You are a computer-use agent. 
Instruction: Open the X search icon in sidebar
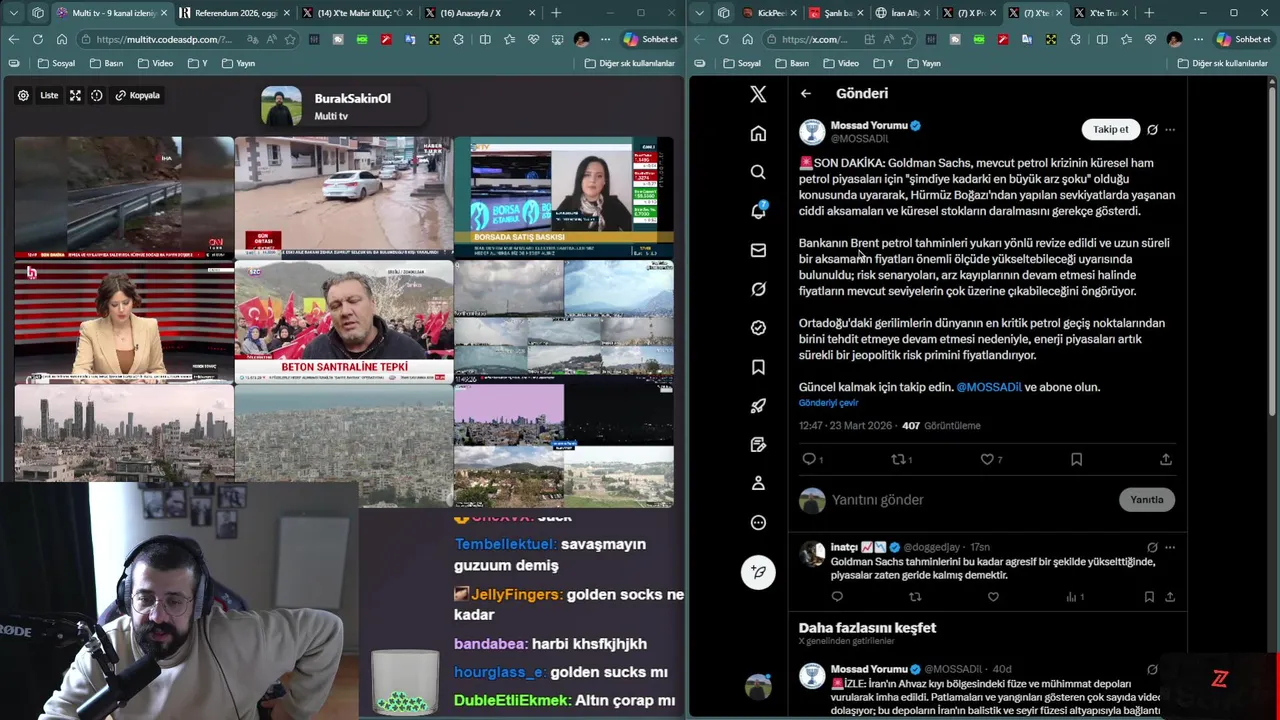(758, 172)
